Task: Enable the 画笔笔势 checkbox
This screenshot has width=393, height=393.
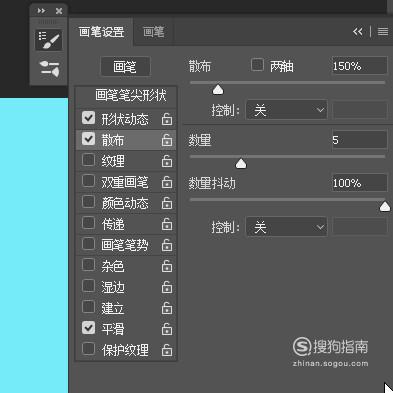Action: tap(88, 244)
